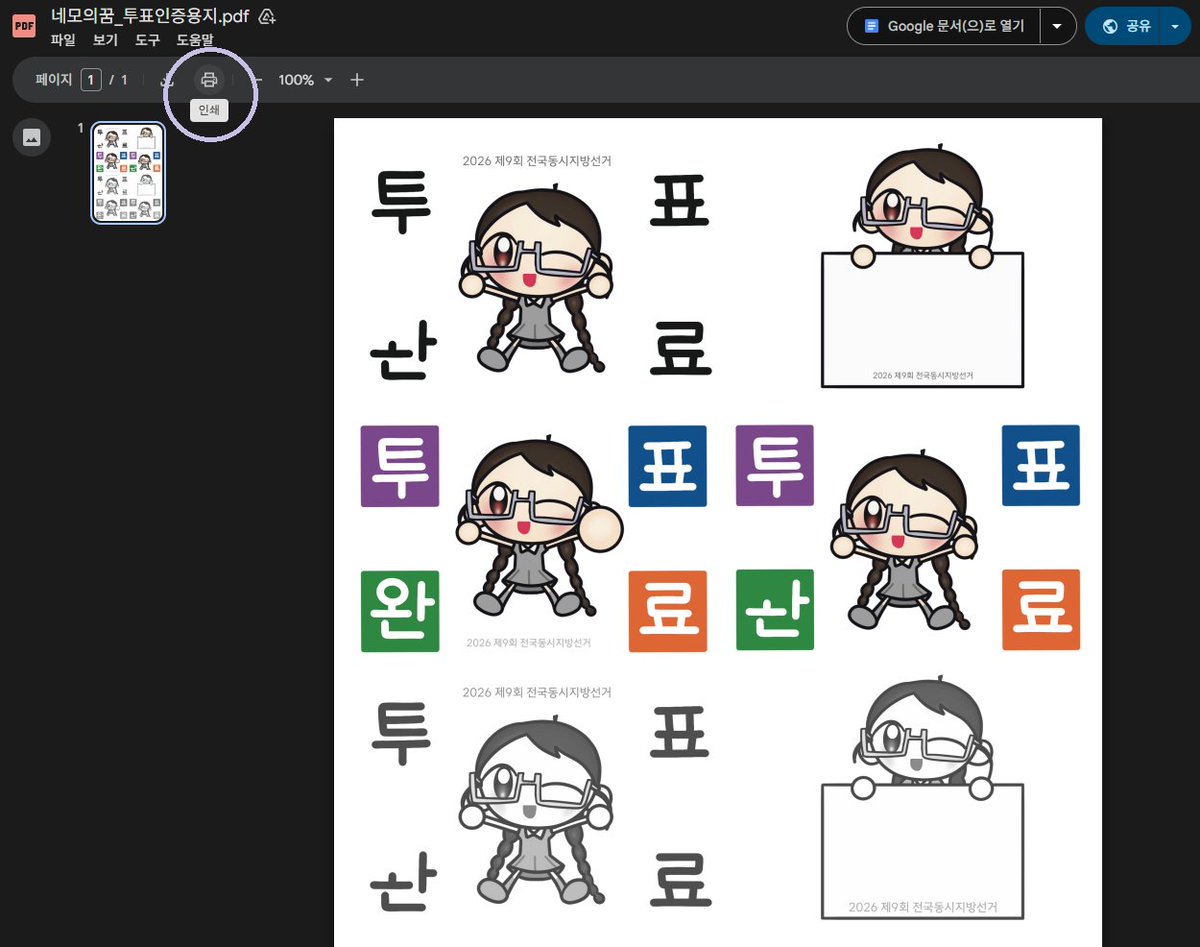Expand the arrow next to Google 문서(으)로 열기
This screenshot has width=1200, height=947.
(x=1057, y=26)
